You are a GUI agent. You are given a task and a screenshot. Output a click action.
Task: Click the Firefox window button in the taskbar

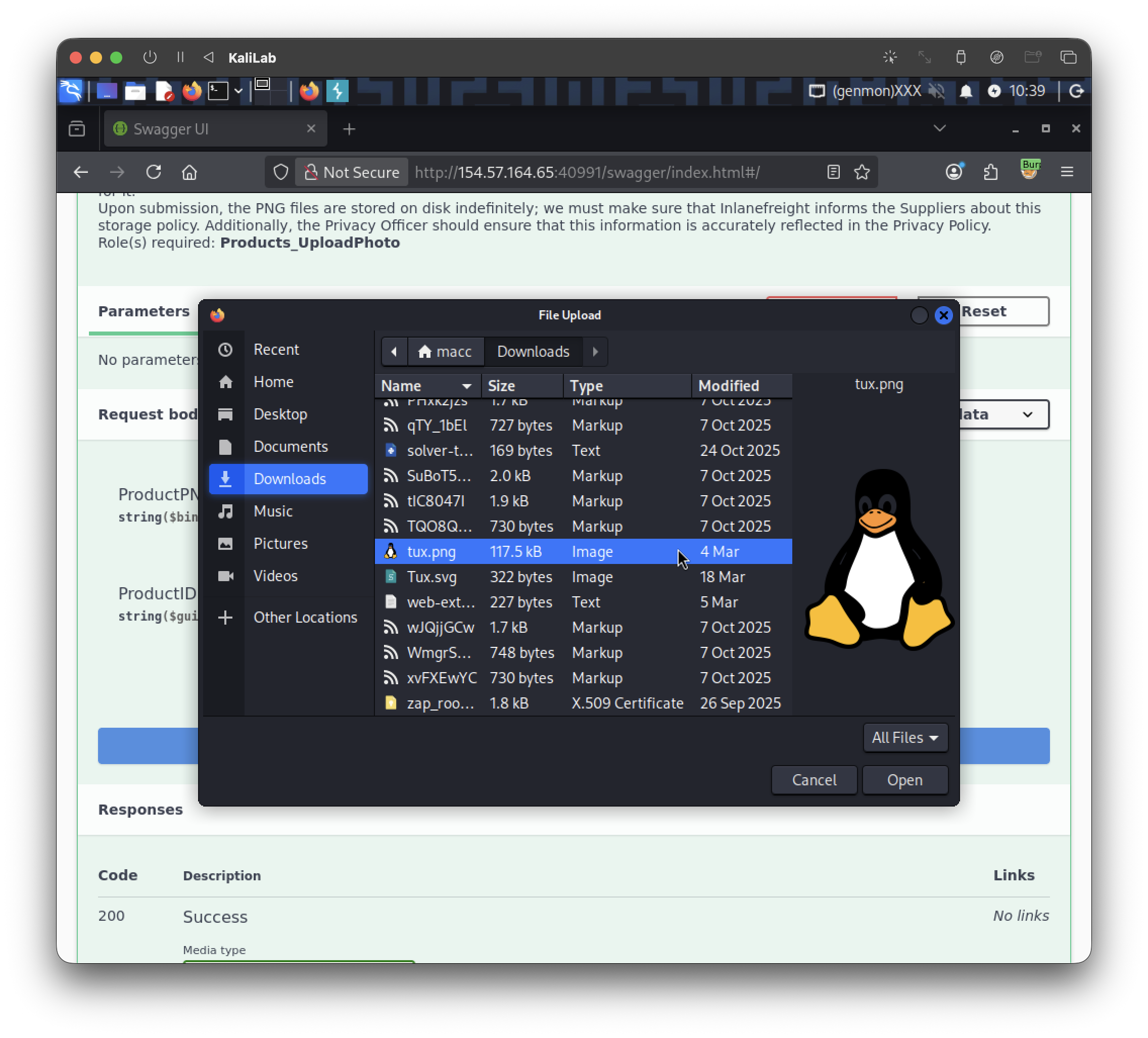[x=310, y=91]
